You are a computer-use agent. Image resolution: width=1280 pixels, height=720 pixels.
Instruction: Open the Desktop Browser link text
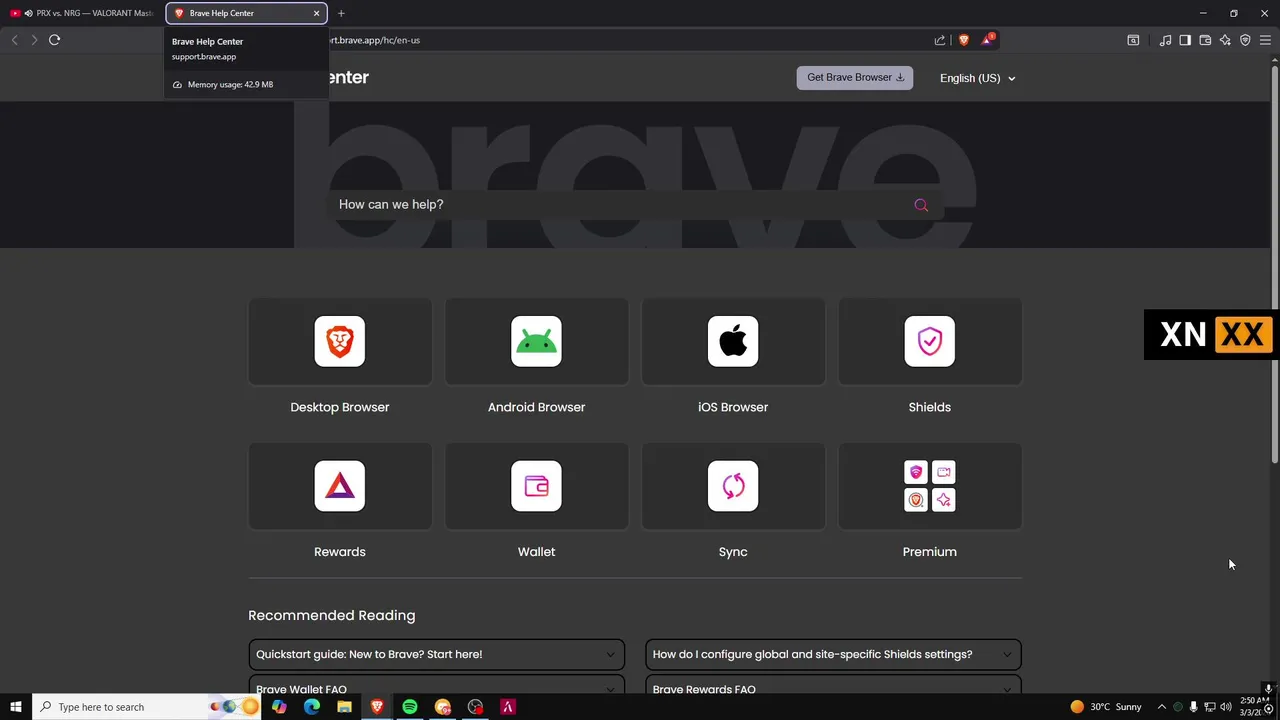[340, 407]
